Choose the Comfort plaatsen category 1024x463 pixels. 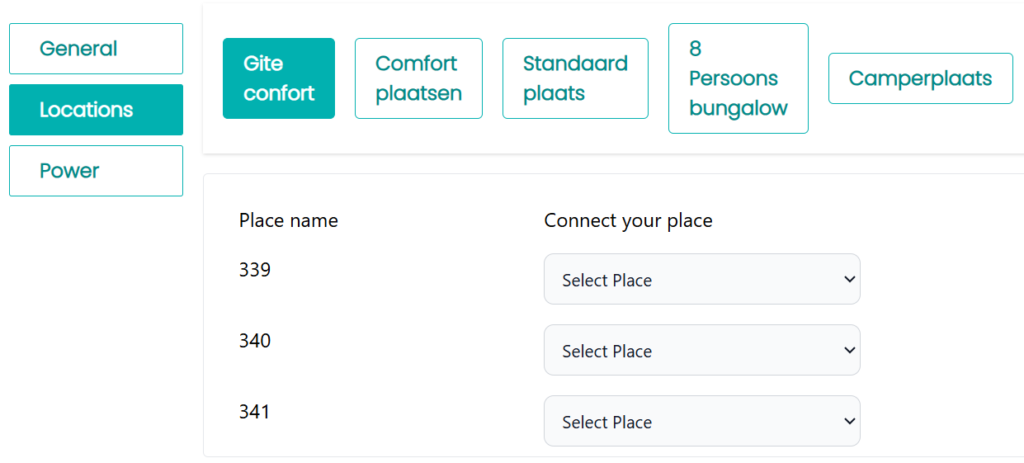tap(418, 78)
